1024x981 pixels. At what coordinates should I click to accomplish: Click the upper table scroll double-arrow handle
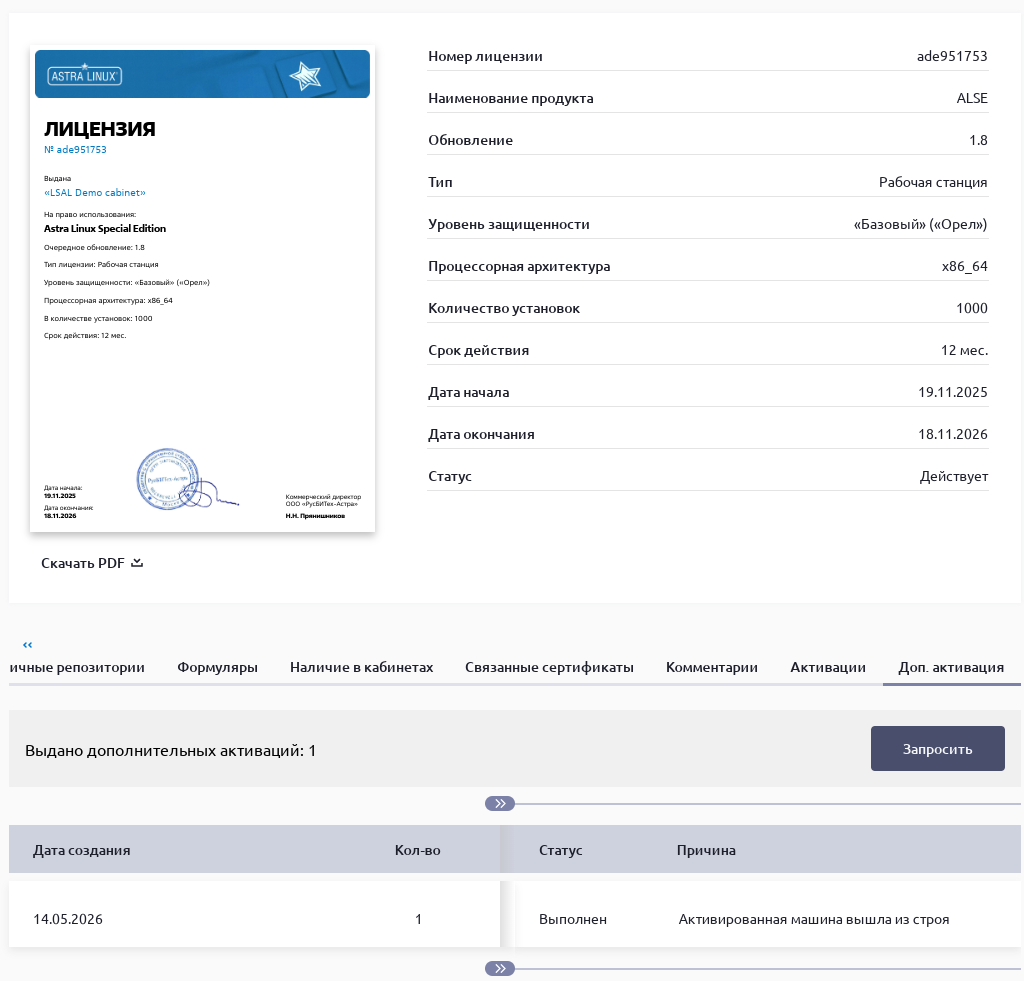pos(500,803)
